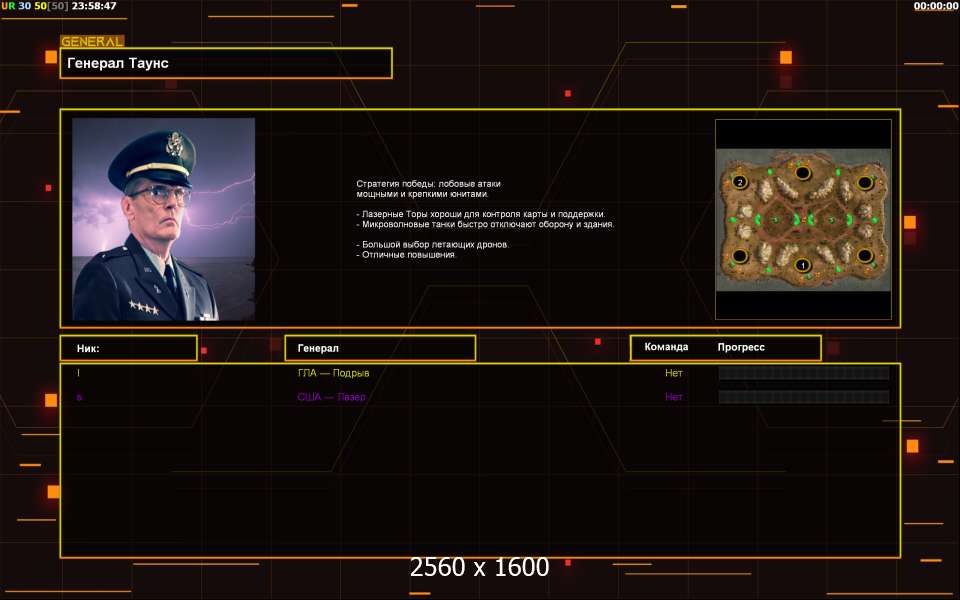Click the second player's loading progress bar
The image size is (960, 600).
point(804,397)
